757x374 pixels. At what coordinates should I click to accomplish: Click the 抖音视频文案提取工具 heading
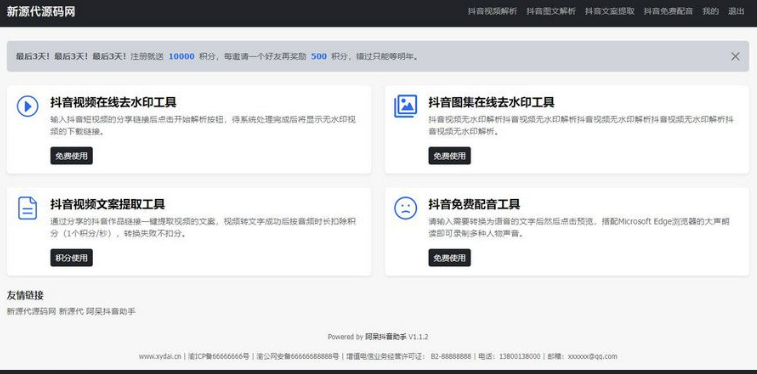(x=108, y=204)
